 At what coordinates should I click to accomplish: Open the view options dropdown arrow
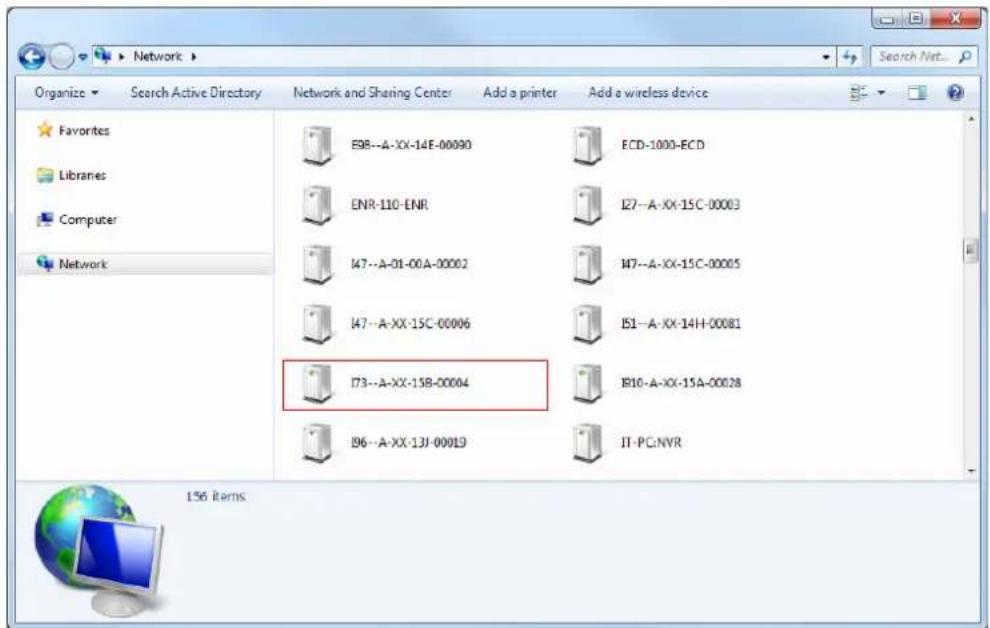(881, 93)
